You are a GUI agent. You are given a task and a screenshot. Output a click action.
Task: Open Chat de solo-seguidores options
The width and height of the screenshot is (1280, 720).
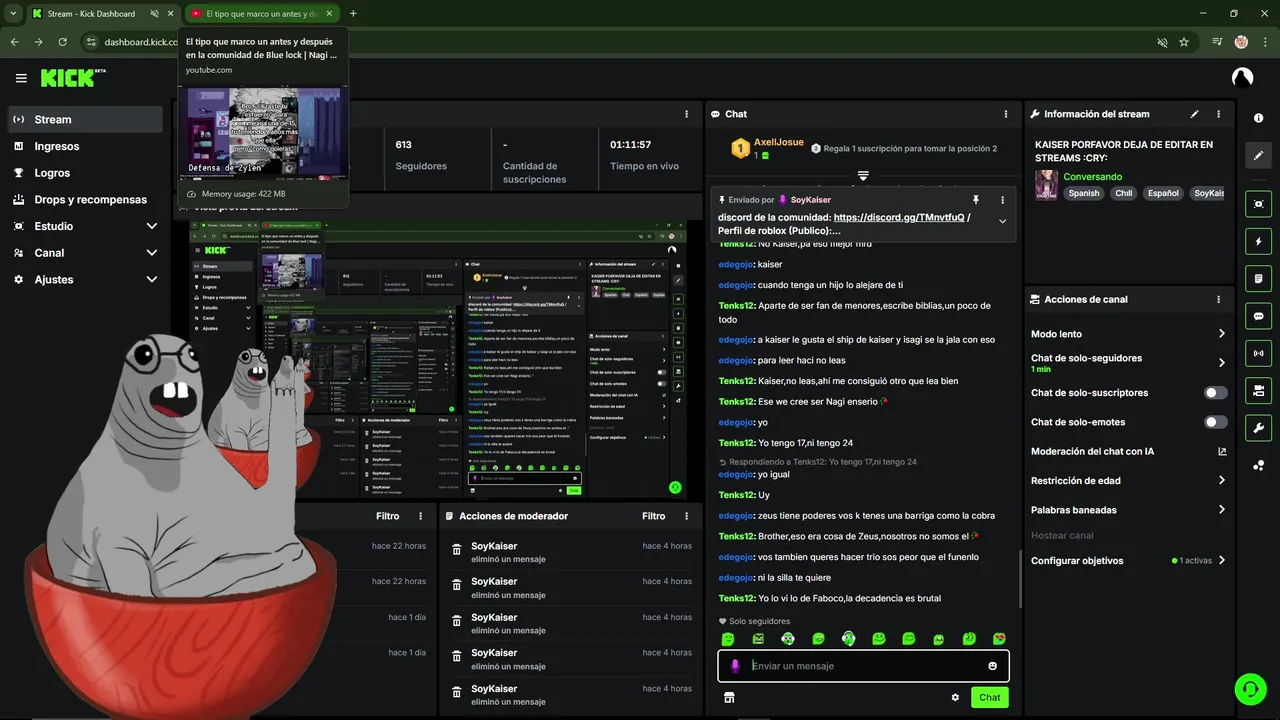(x=1128, y=363)
